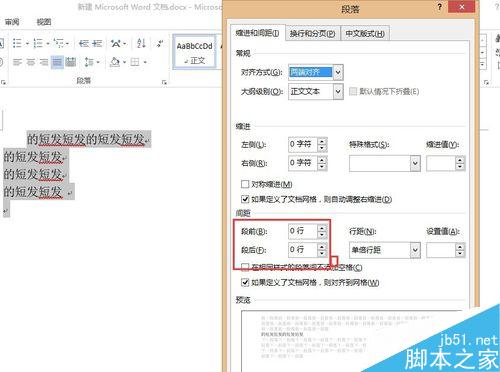The image size is (500, 372).
Task: Open the 对齐方式 alignment combo box
Action: click(316, 72)
